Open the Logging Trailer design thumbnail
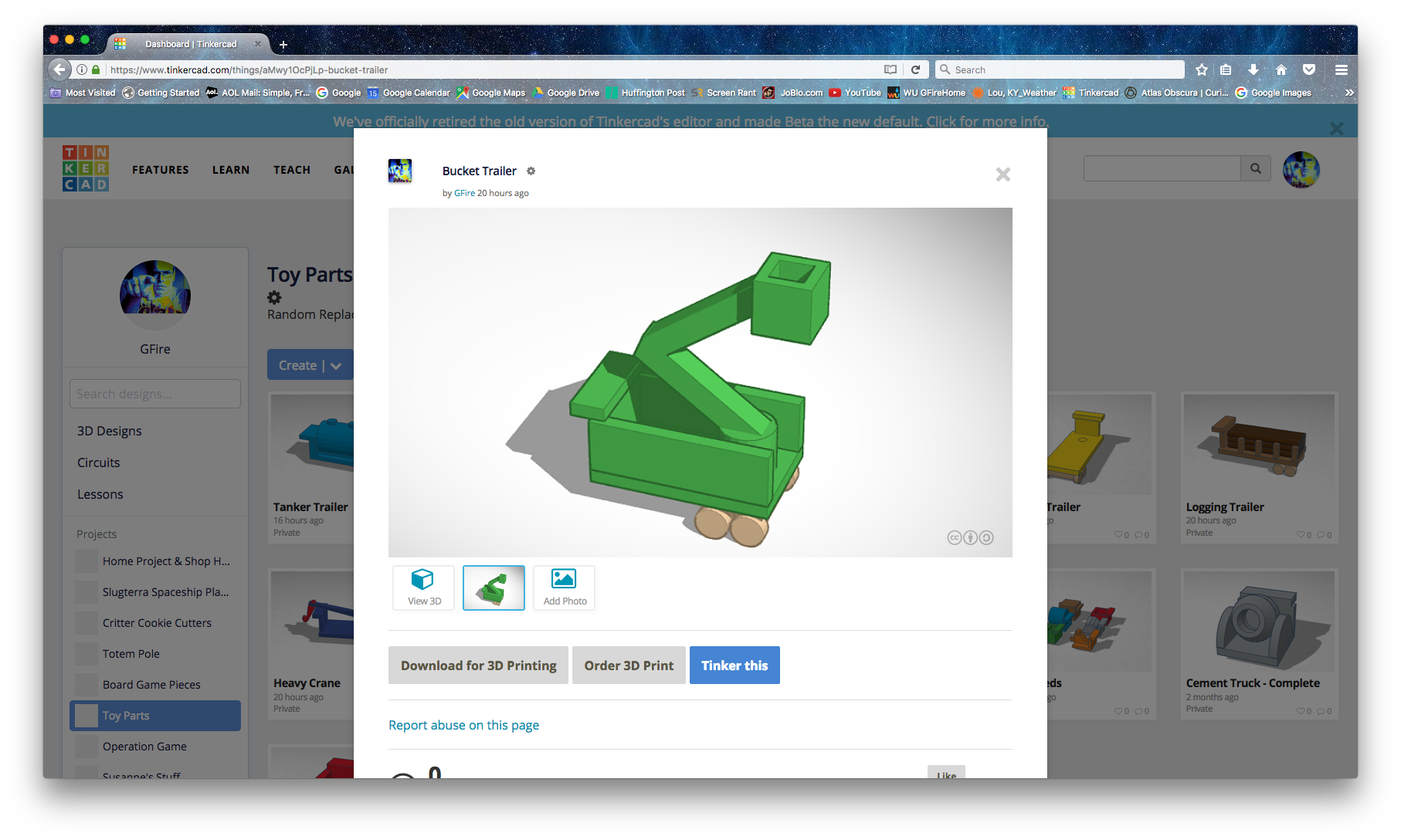The height and width of the screenshot is (840, 1401). 1259,445
